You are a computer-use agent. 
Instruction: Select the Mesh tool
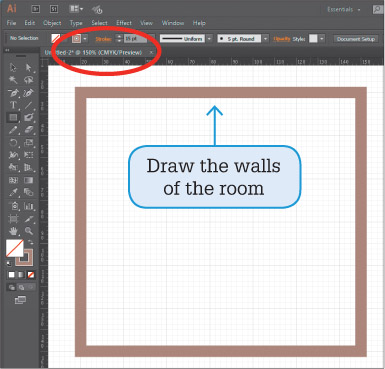[x=13, y=180]
